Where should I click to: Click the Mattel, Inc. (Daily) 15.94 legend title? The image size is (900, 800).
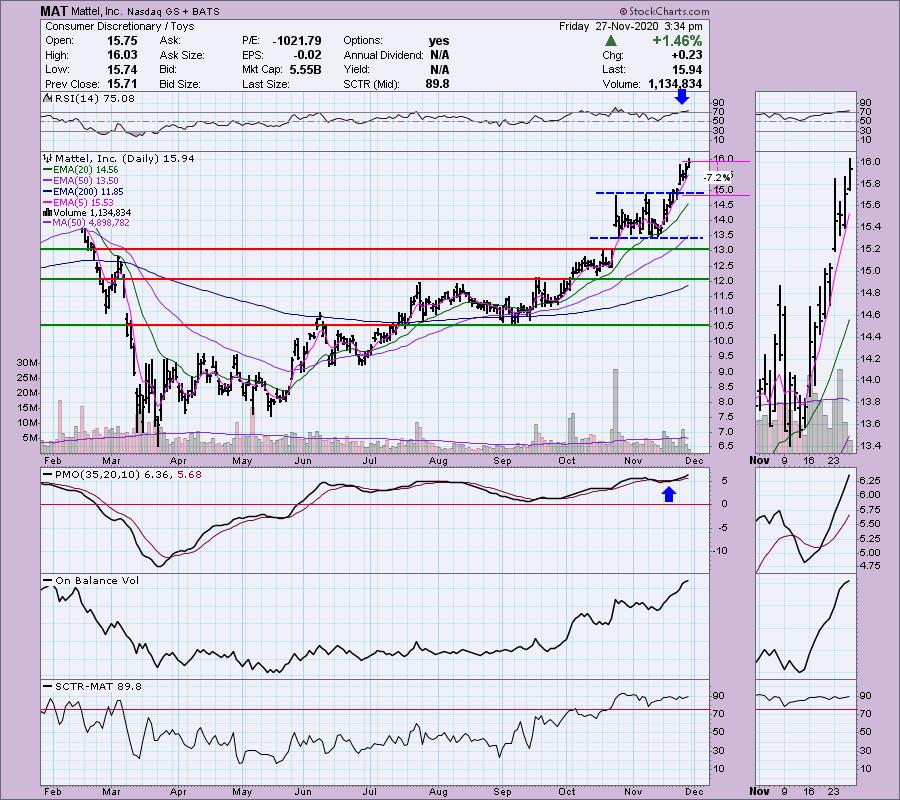pos(125,158)
